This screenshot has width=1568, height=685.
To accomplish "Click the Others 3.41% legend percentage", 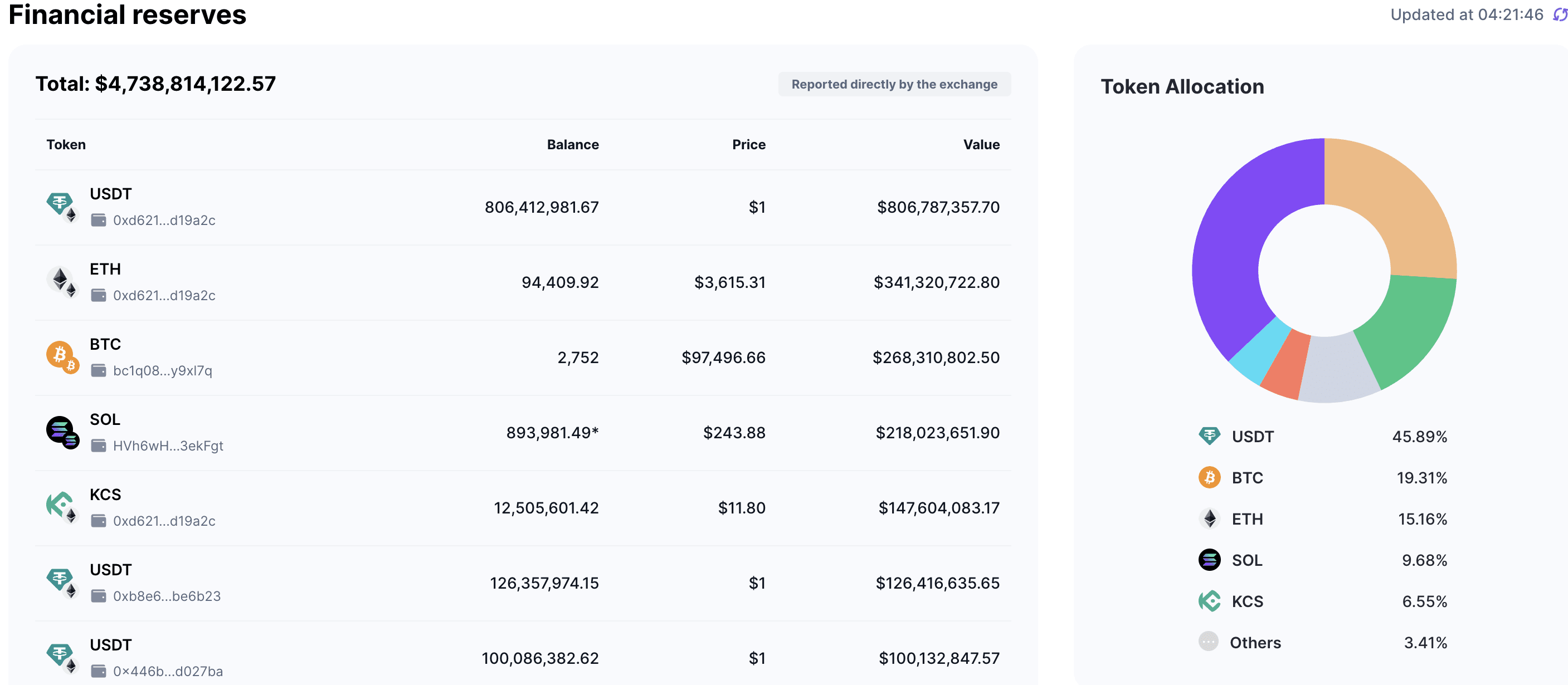I will [x=1425, y=643].
